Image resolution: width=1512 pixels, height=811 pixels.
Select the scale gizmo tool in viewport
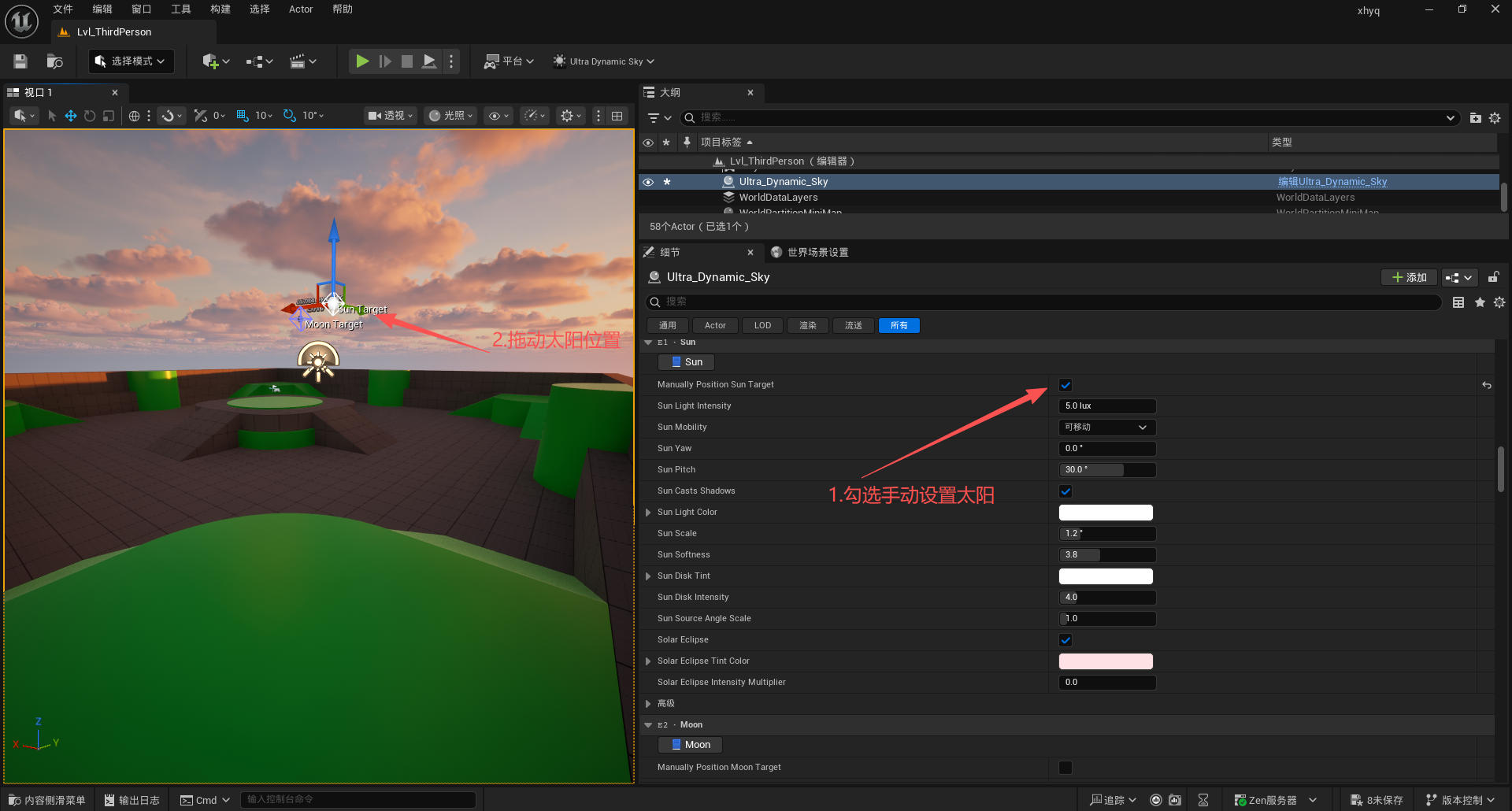(109, 116)
